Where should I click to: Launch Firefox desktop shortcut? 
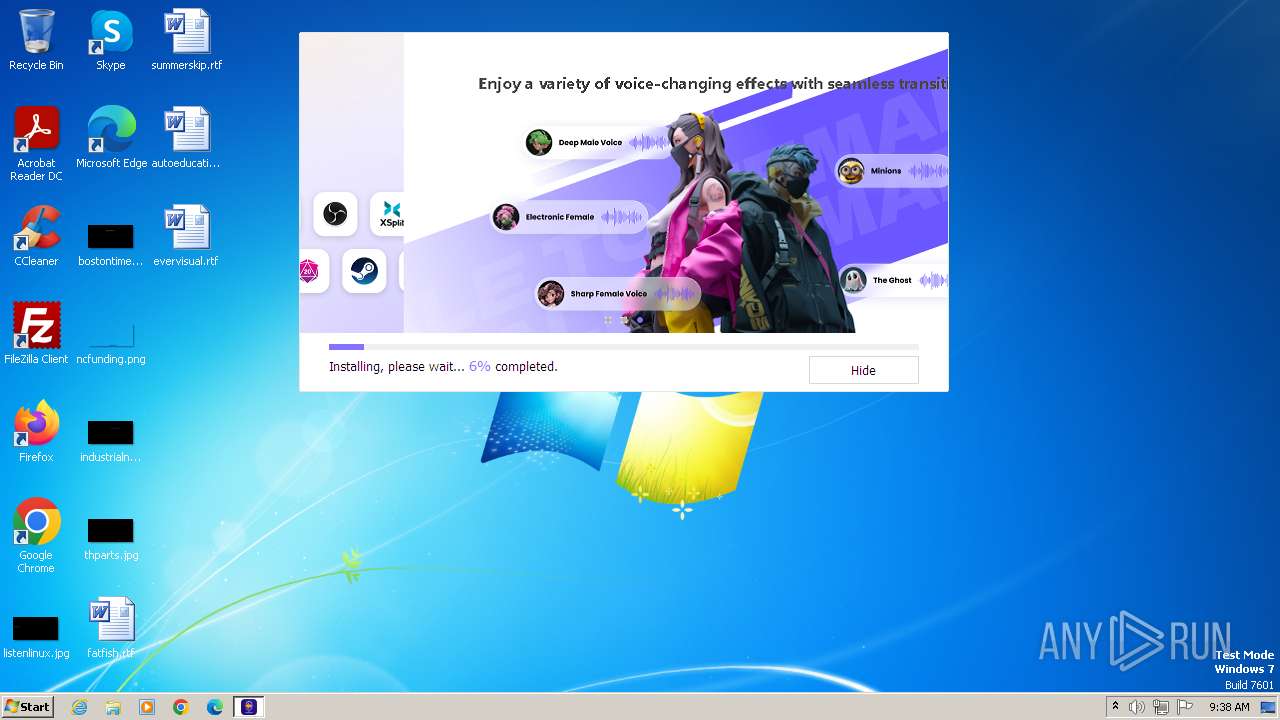coord(36,431)
